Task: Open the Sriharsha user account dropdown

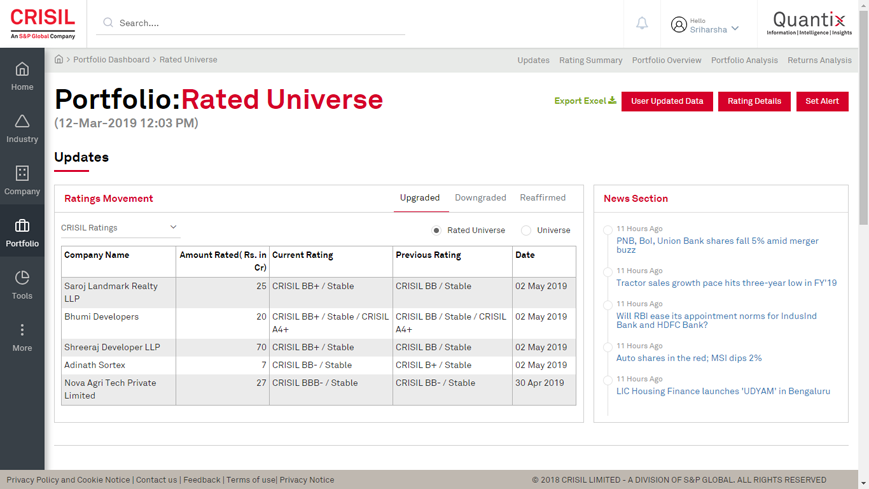Action: point(706,25)
